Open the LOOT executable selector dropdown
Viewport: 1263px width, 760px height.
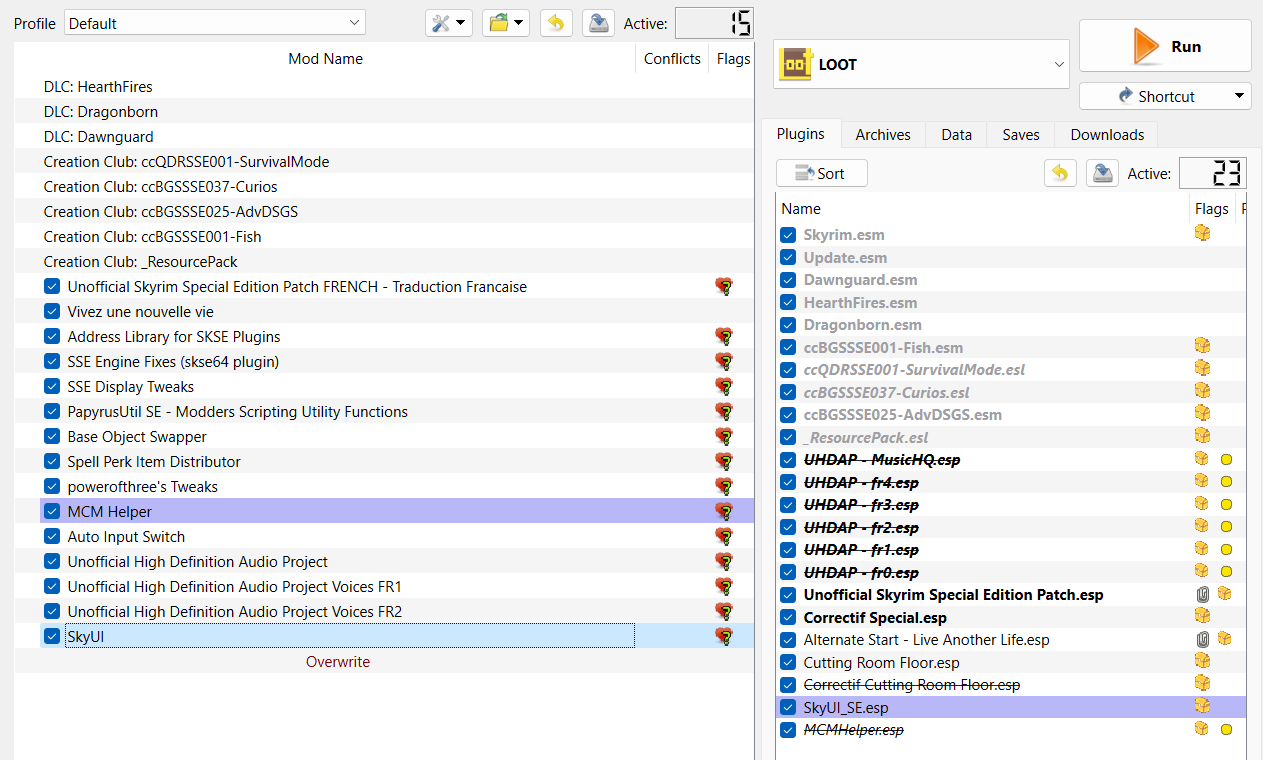[921, 64]
